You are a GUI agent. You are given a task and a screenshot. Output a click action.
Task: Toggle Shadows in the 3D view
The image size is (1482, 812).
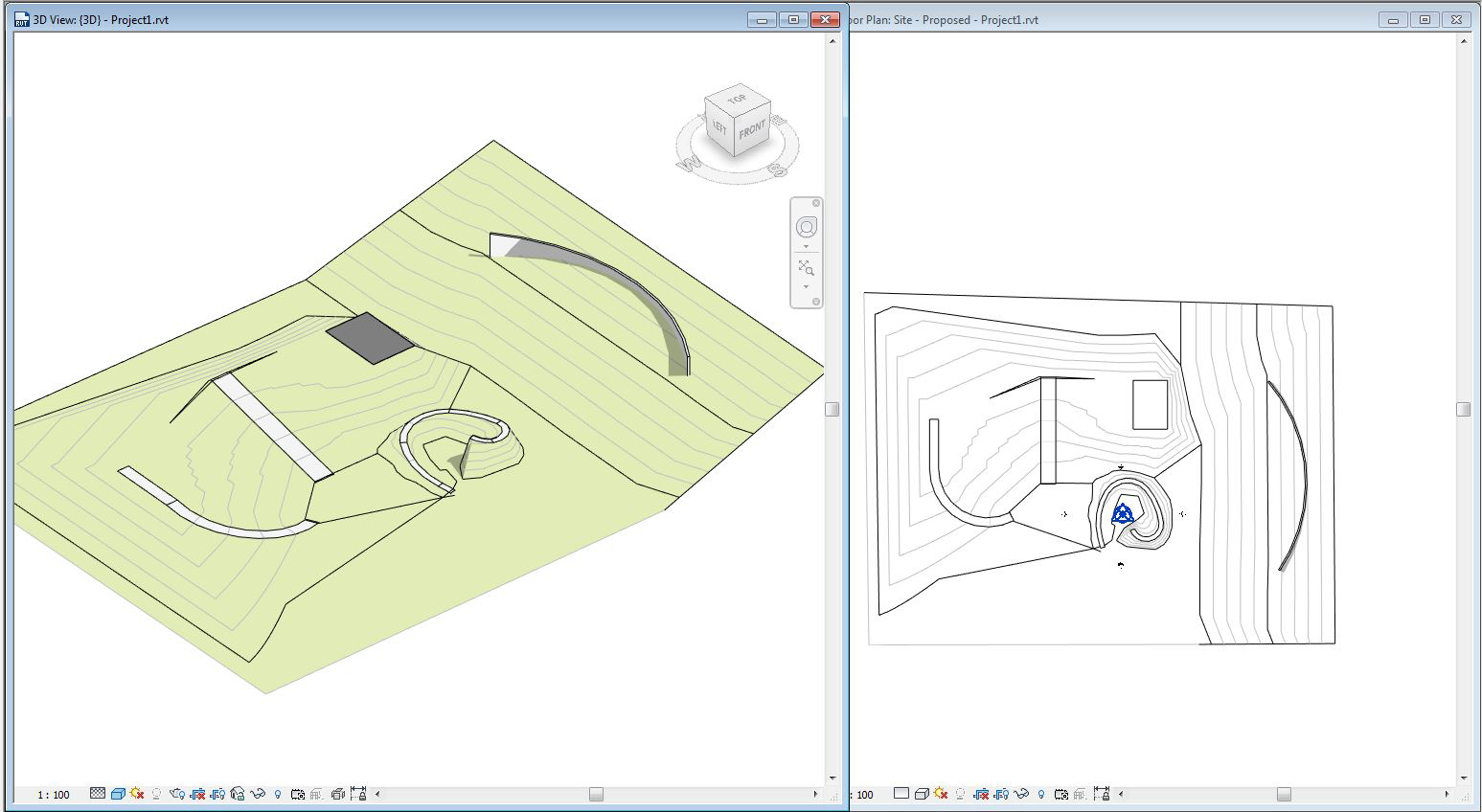pos(155,794)
